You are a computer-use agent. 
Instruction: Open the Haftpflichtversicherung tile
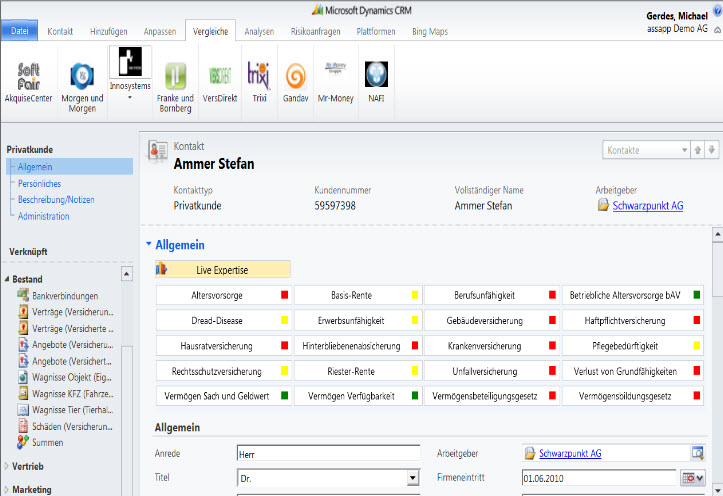coord(633,320)
